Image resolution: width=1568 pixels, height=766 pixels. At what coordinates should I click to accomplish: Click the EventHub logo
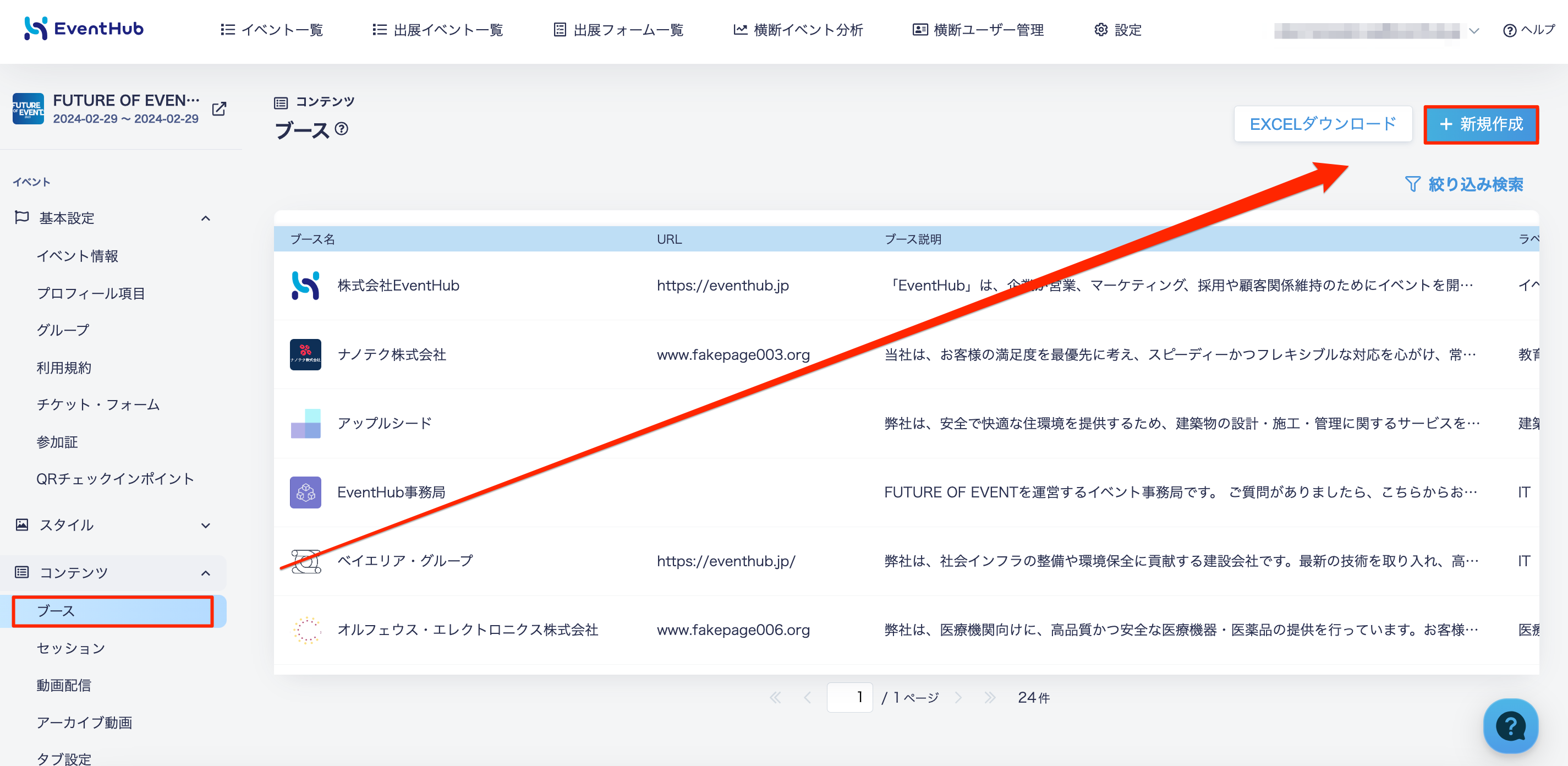point(84,29)
